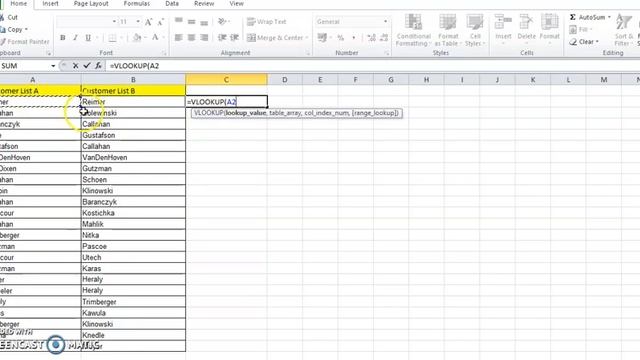This screenshot has width=640, height=360.
Task: Switch to the Home tab
Action: click(18, 4)
